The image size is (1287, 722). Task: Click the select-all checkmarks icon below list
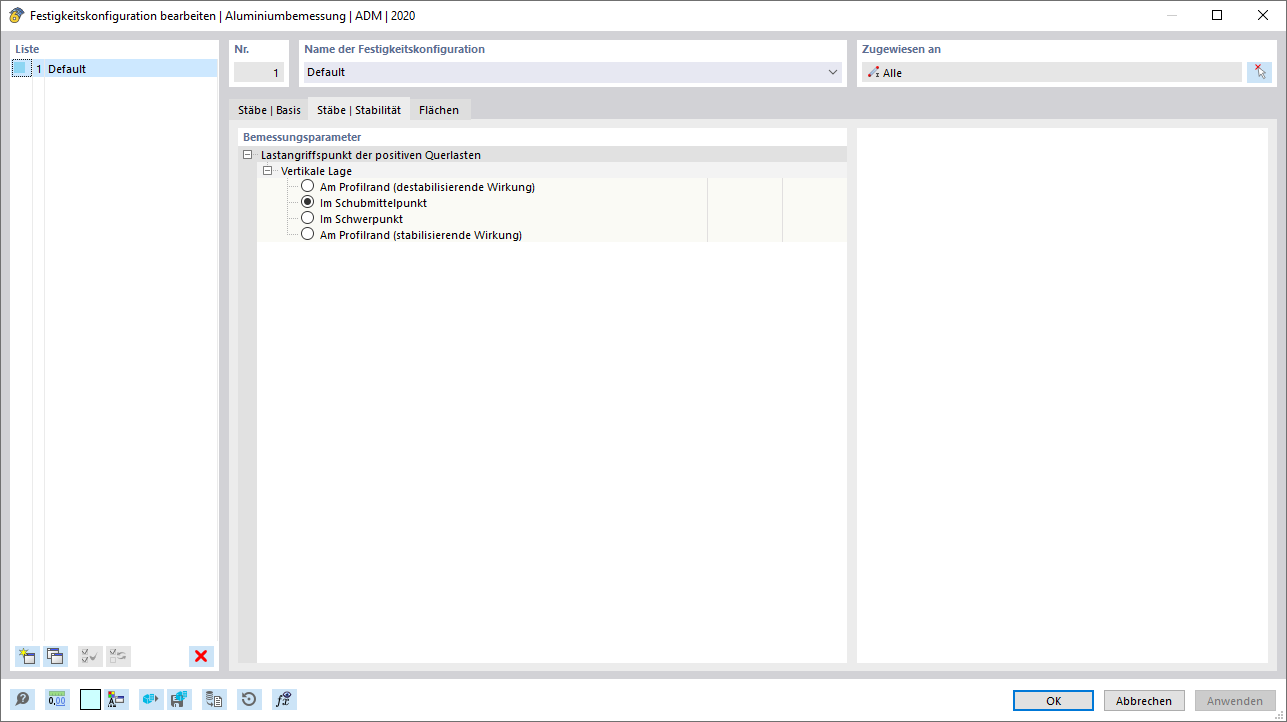pos(90,656)
